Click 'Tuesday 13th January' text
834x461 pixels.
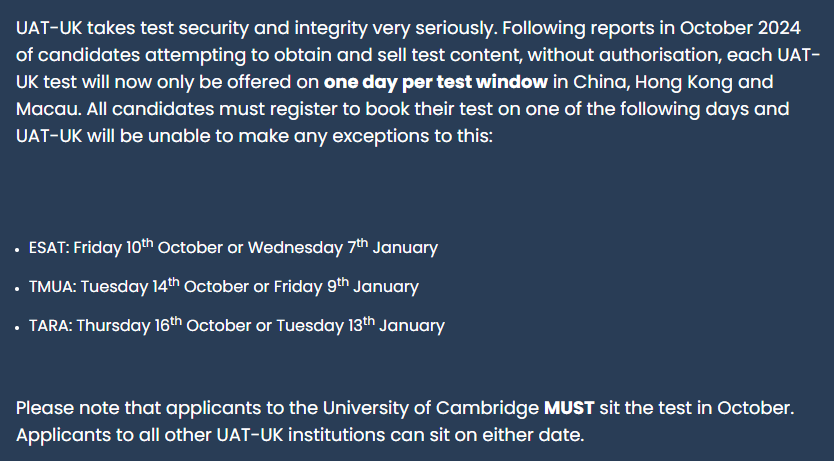361,325
